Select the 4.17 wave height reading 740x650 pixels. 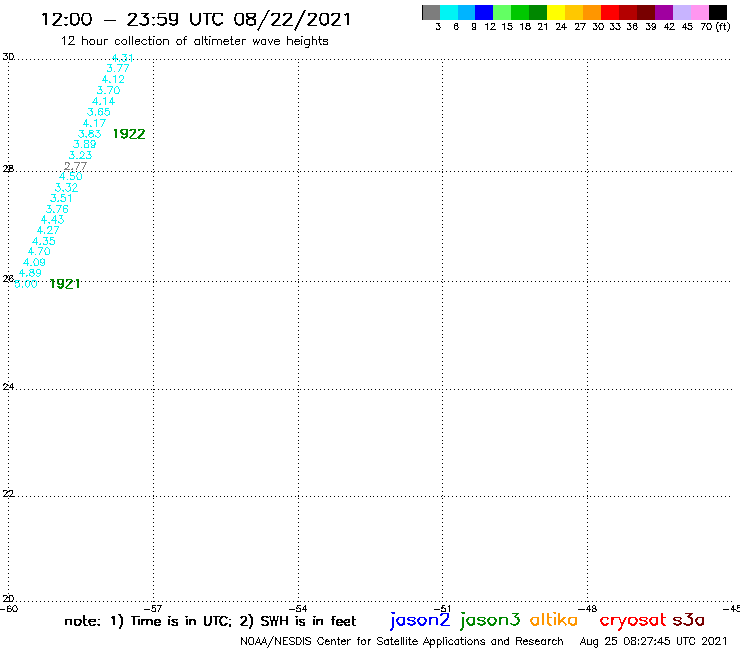[x=94, y=123]
